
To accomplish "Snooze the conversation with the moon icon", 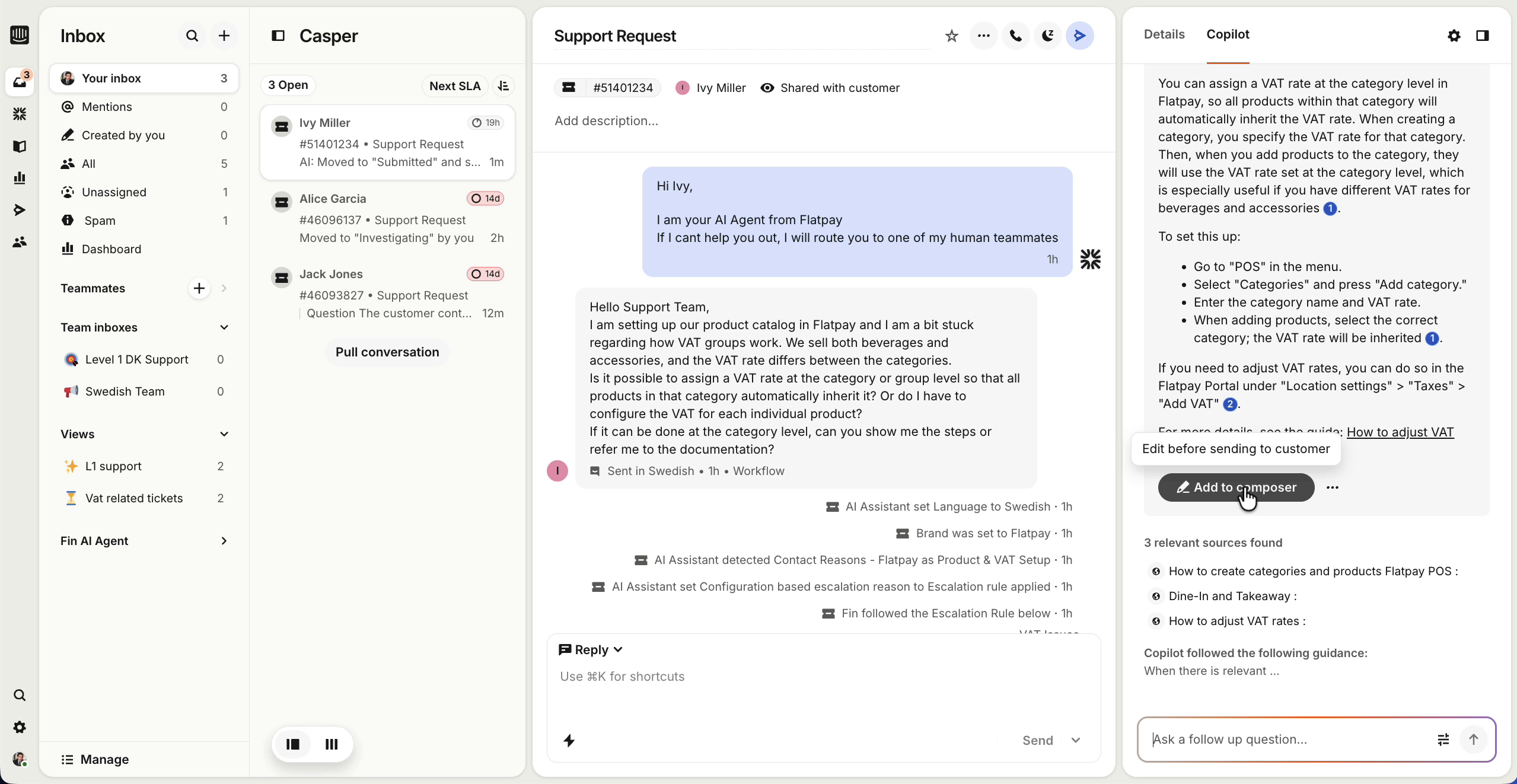I will pos(1047,36).
